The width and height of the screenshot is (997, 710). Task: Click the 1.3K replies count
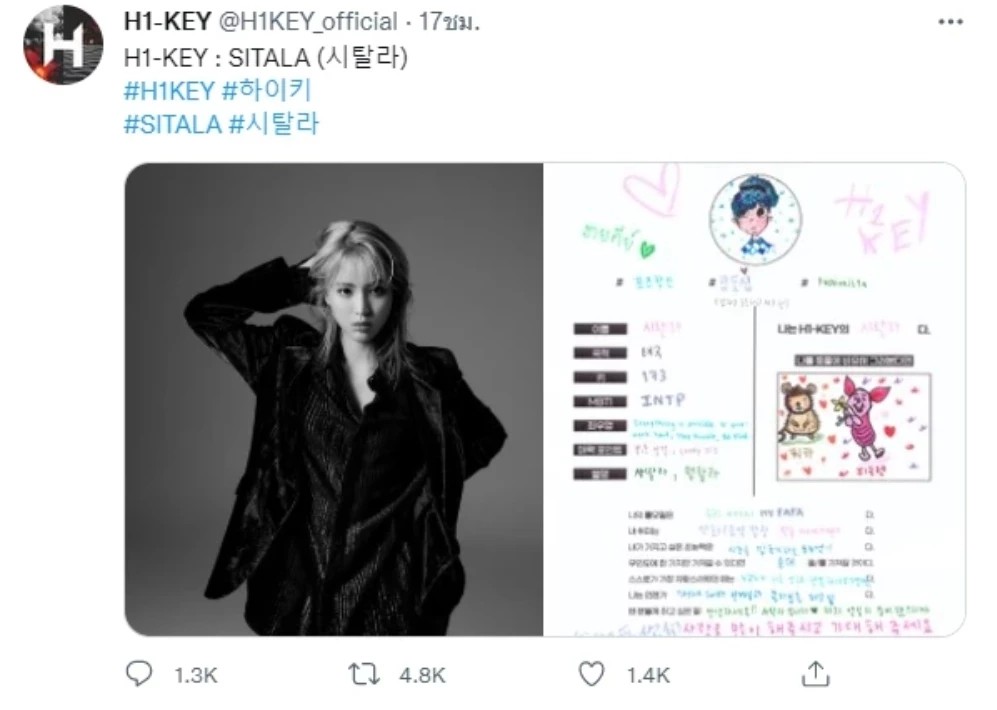196,675
